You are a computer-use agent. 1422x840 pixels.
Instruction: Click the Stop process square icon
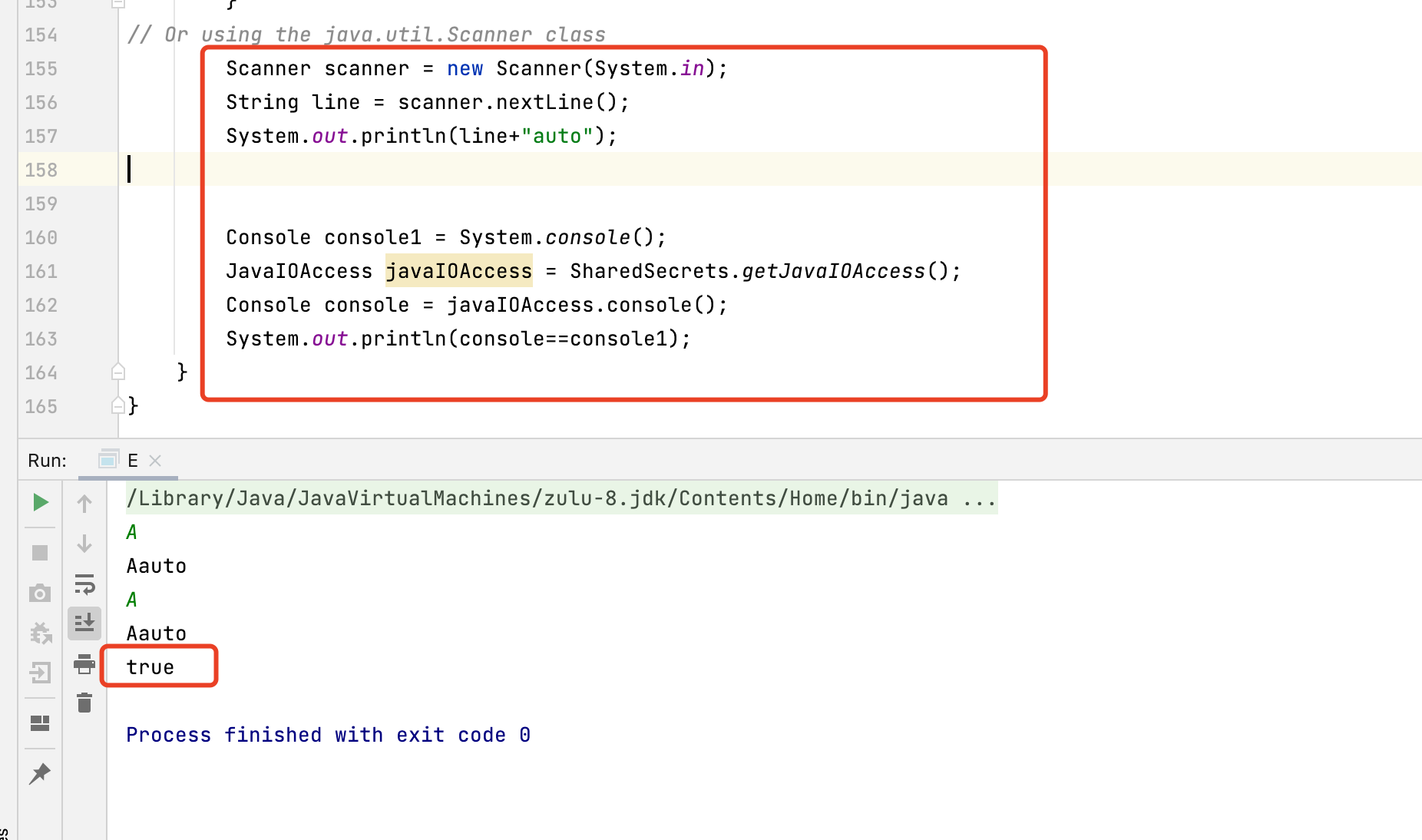(x=40, y=553)
